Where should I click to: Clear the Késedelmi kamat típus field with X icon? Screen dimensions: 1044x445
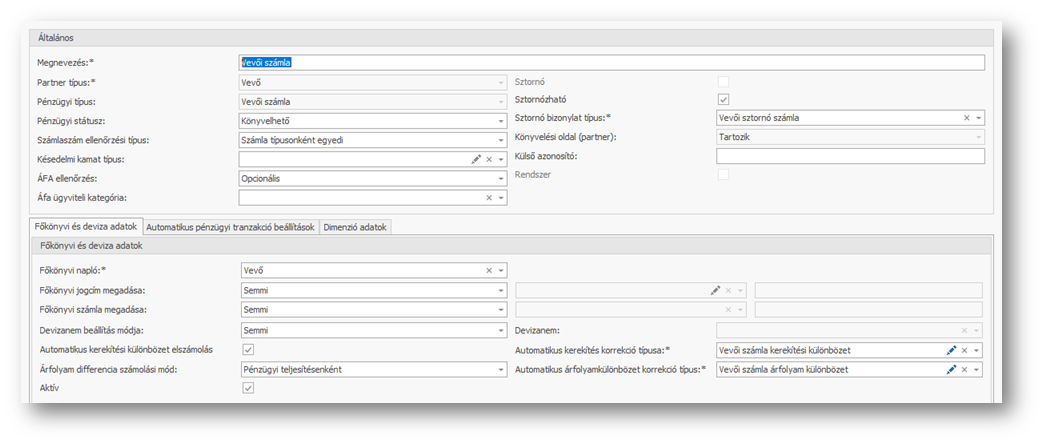(489, 159)
